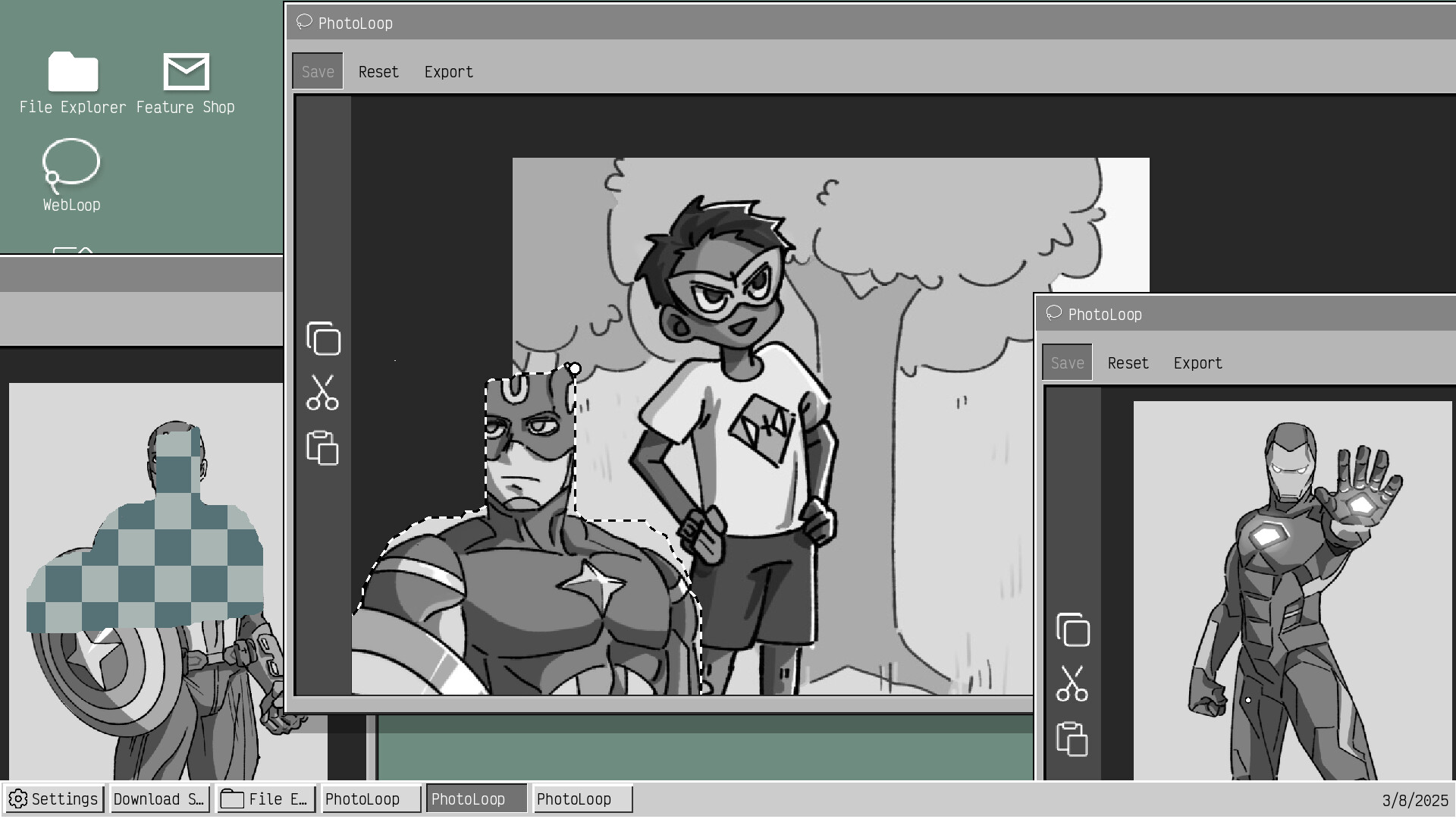Image resolution: width=1456 pixels, height=819 pixels.
Task: Click the date 3/8/2025 in the taskbar
Action: pyautogui.click(x=1415, y=799)
